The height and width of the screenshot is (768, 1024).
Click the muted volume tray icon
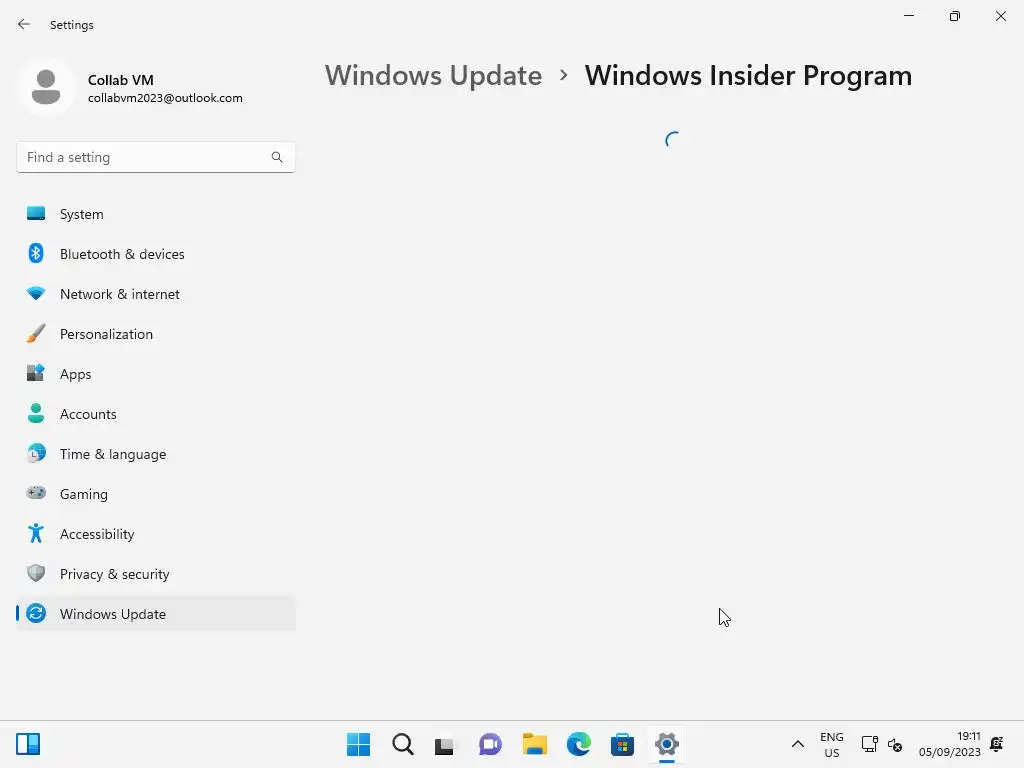pos(895,744)
